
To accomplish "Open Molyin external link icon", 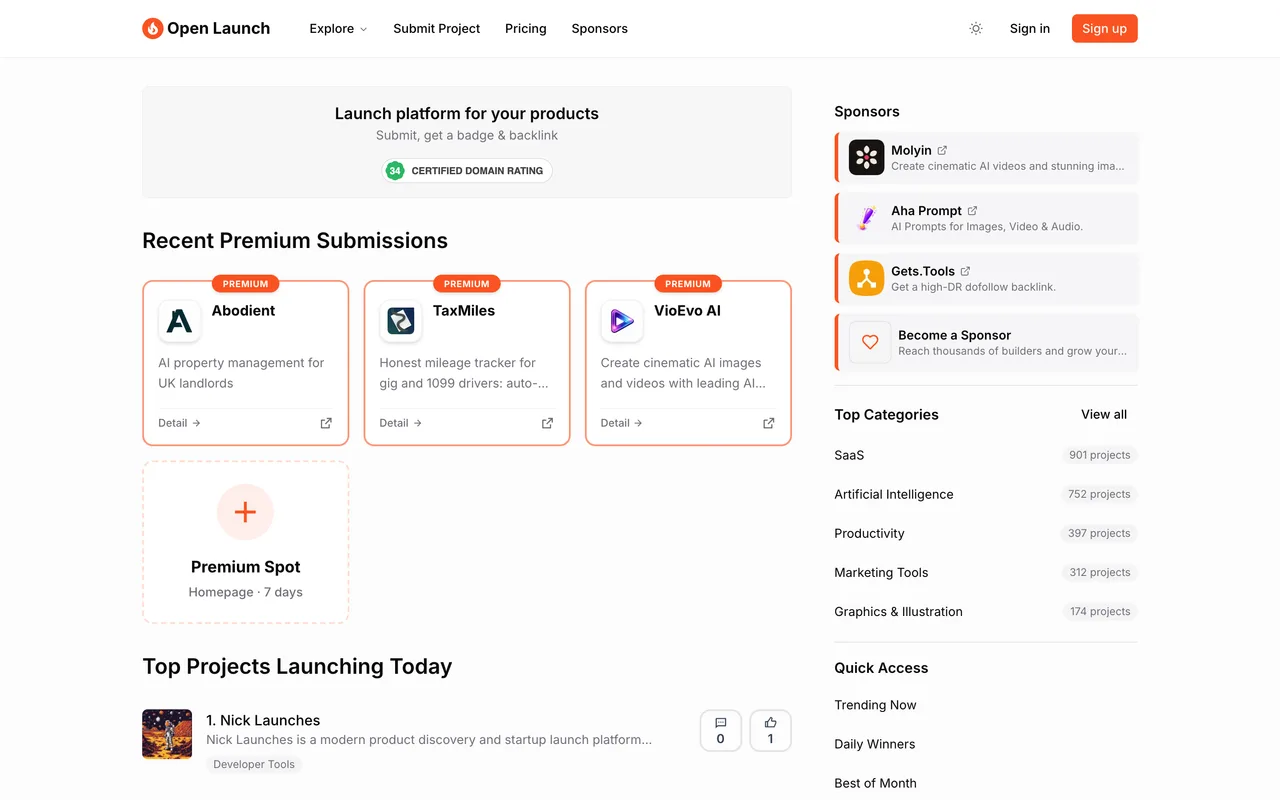I will (942, 150).
